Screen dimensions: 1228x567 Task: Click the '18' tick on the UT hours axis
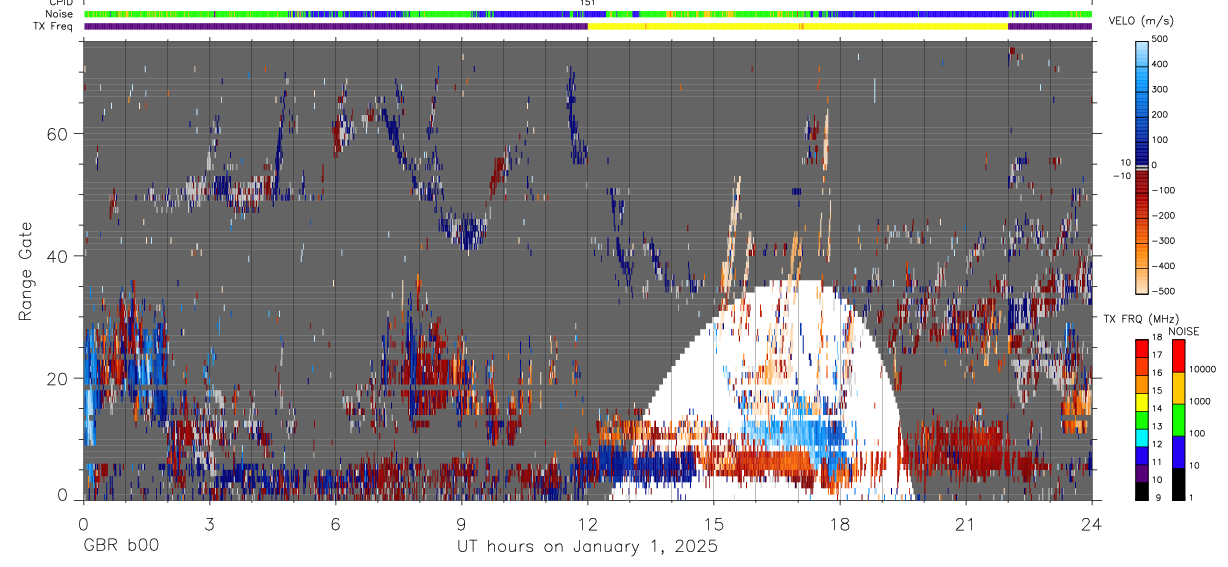[840, 524]
